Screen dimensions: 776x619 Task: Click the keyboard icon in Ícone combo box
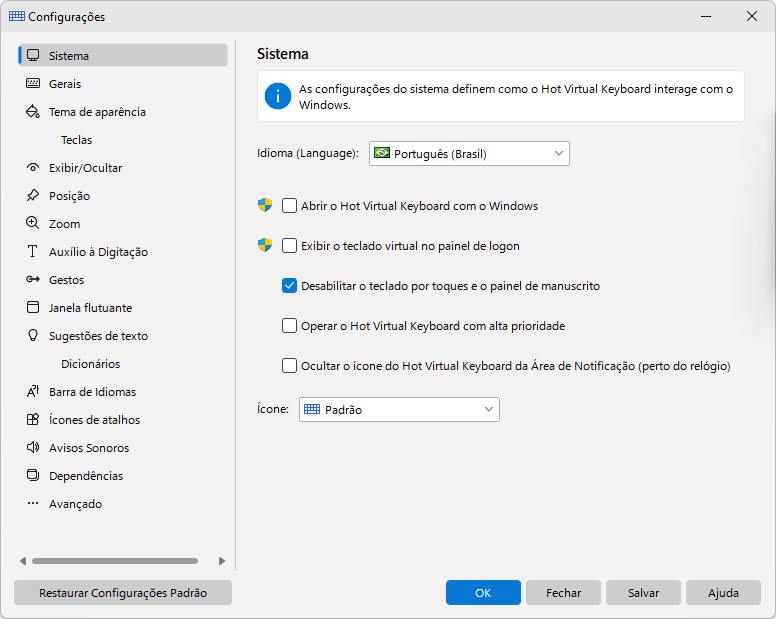coord(312,409)
